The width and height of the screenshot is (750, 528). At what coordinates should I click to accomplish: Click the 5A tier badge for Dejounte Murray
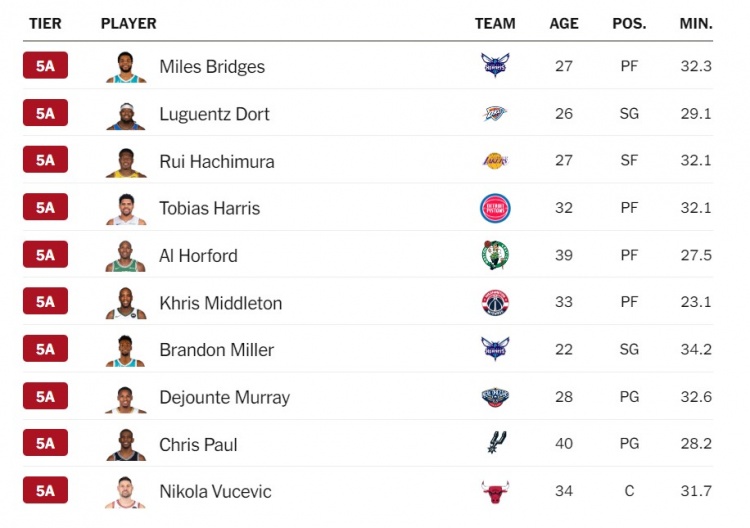tap(45, 396)
